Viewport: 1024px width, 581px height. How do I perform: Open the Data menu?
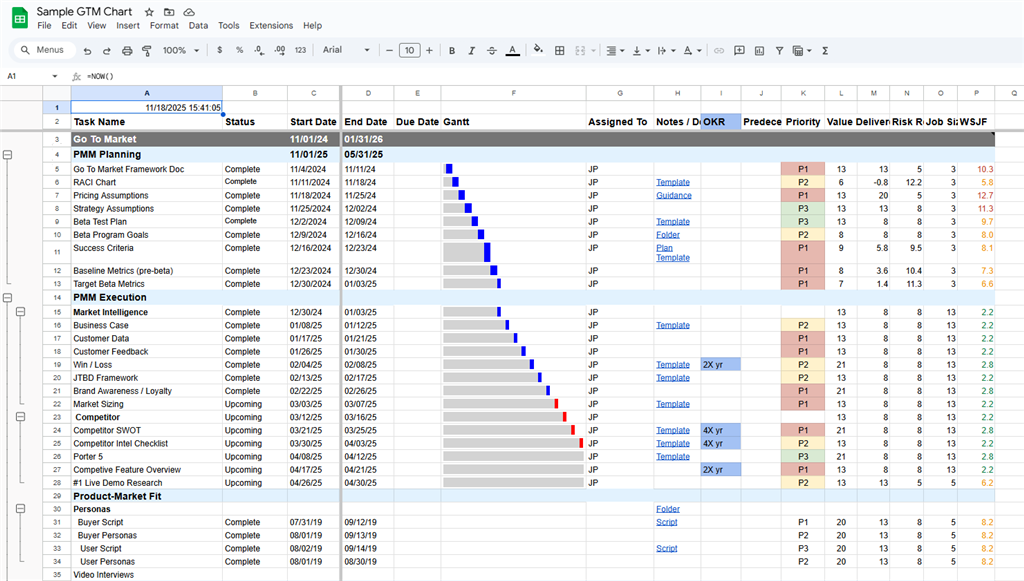198,25
